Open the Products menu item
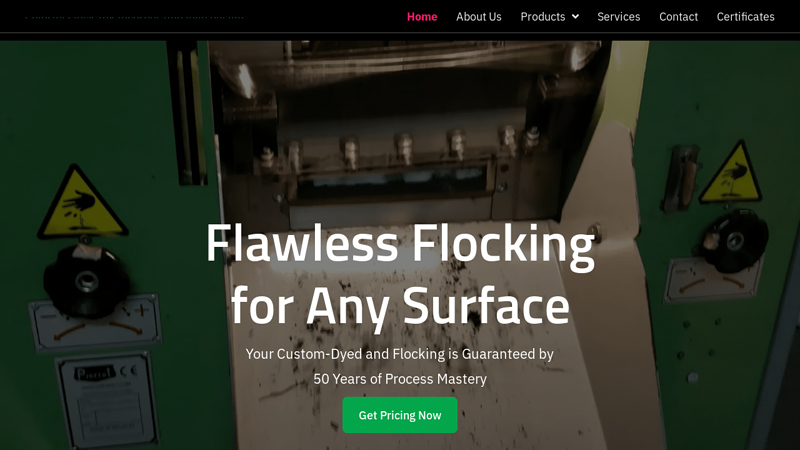This screenshot has height=450, width=800. pyautogui.click(x=542, y=17)
